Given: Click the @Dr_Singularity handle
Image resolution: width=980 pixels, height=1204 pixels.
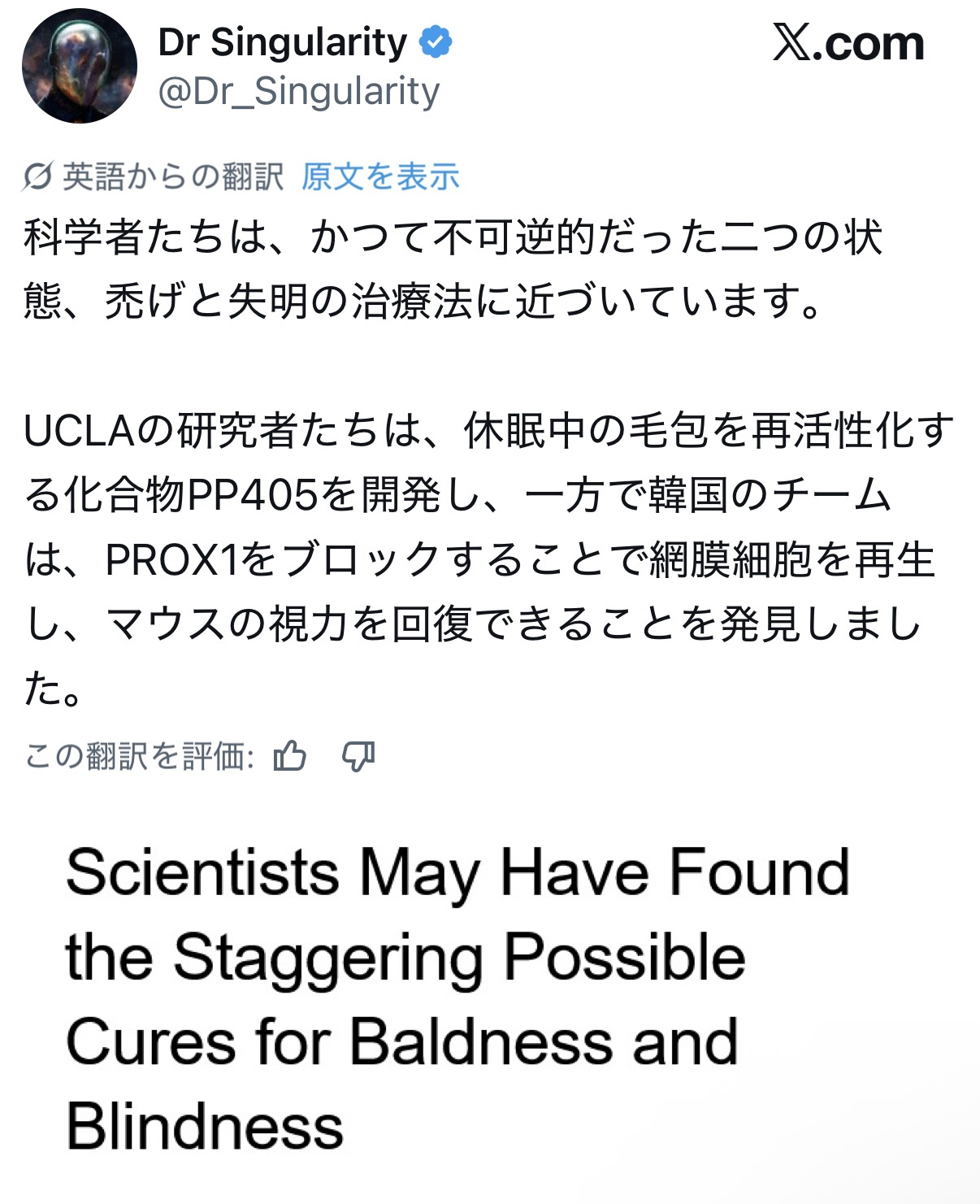Looking at the screenshot, I should [298, 92].
